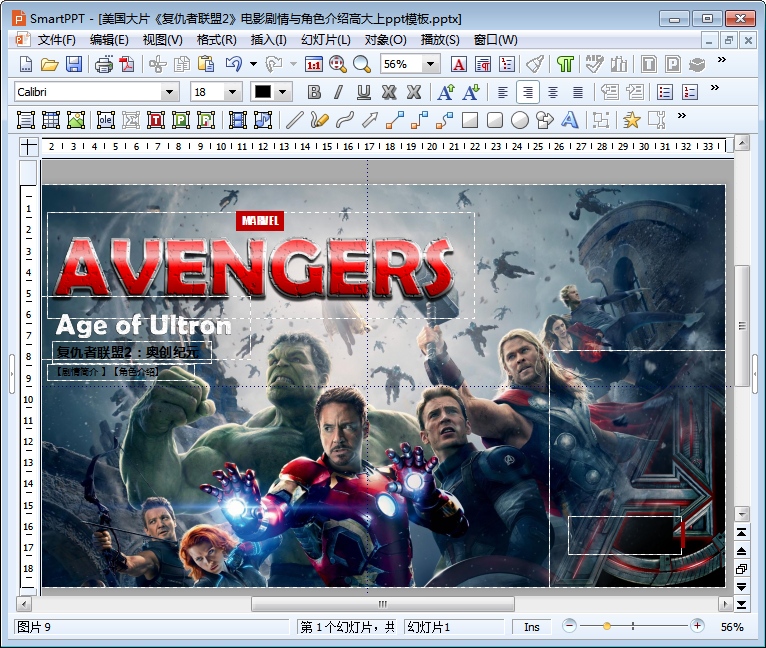Toggle numbered list formatting
This screenshot has width=766, height=648.
click(x=690, y=92)
